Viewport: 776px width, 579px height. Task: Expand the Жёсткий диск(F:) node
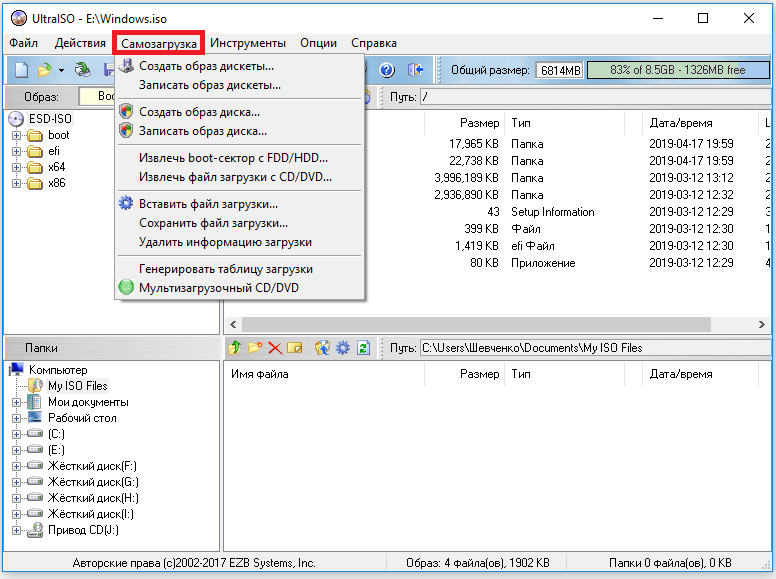click(x=16, y=466)
